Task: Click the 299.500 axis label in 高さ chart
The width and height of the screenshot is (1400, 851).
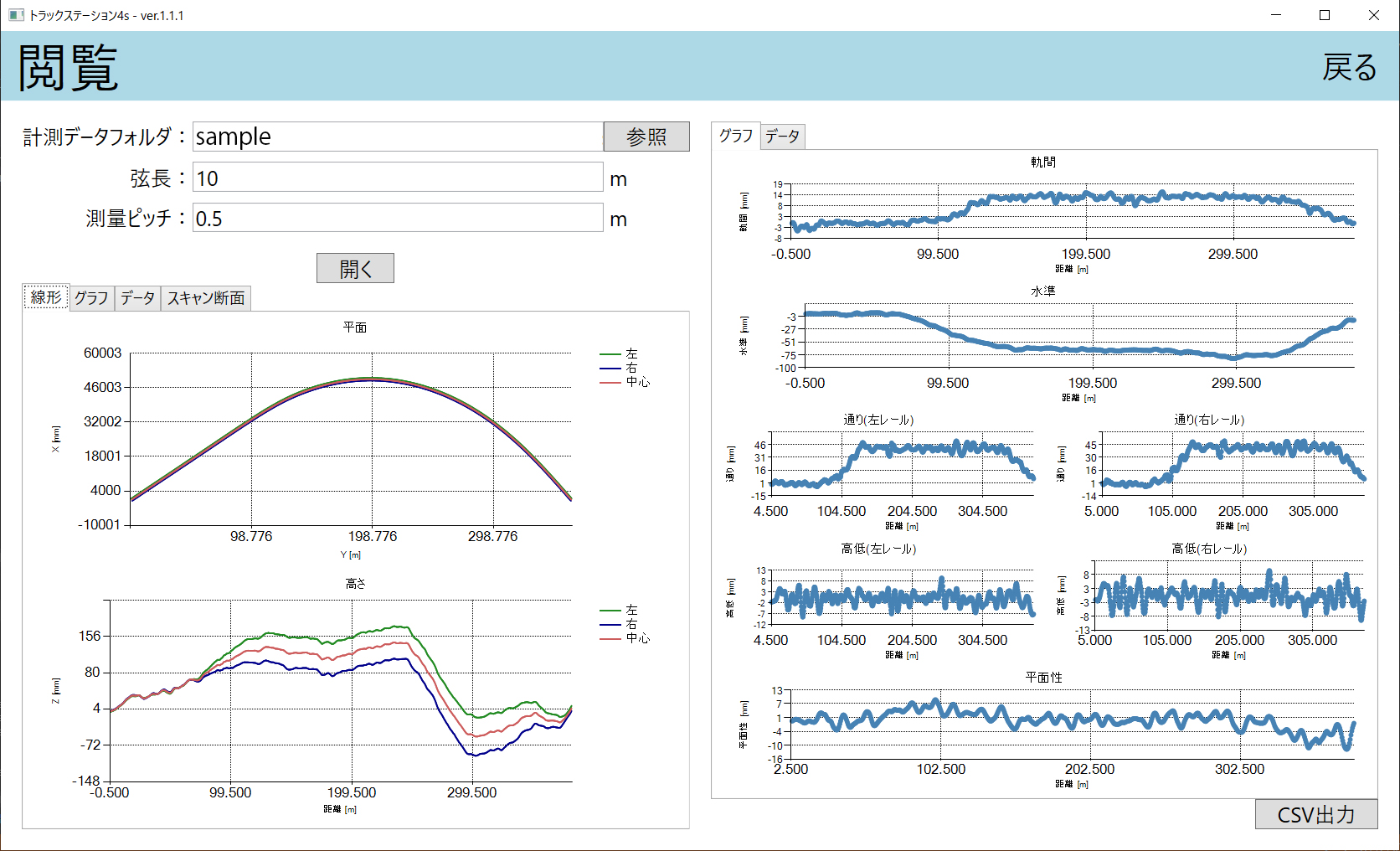Action: [x=471, y=792]
